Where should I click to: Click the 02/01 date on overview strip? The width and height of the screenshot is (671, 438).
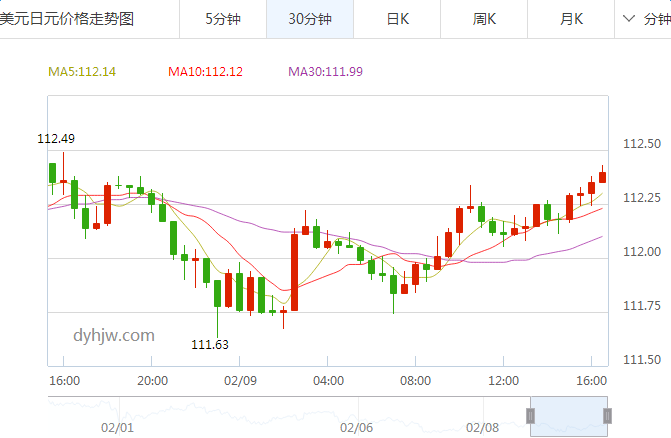pyautogui.click(x=117, y=428)
